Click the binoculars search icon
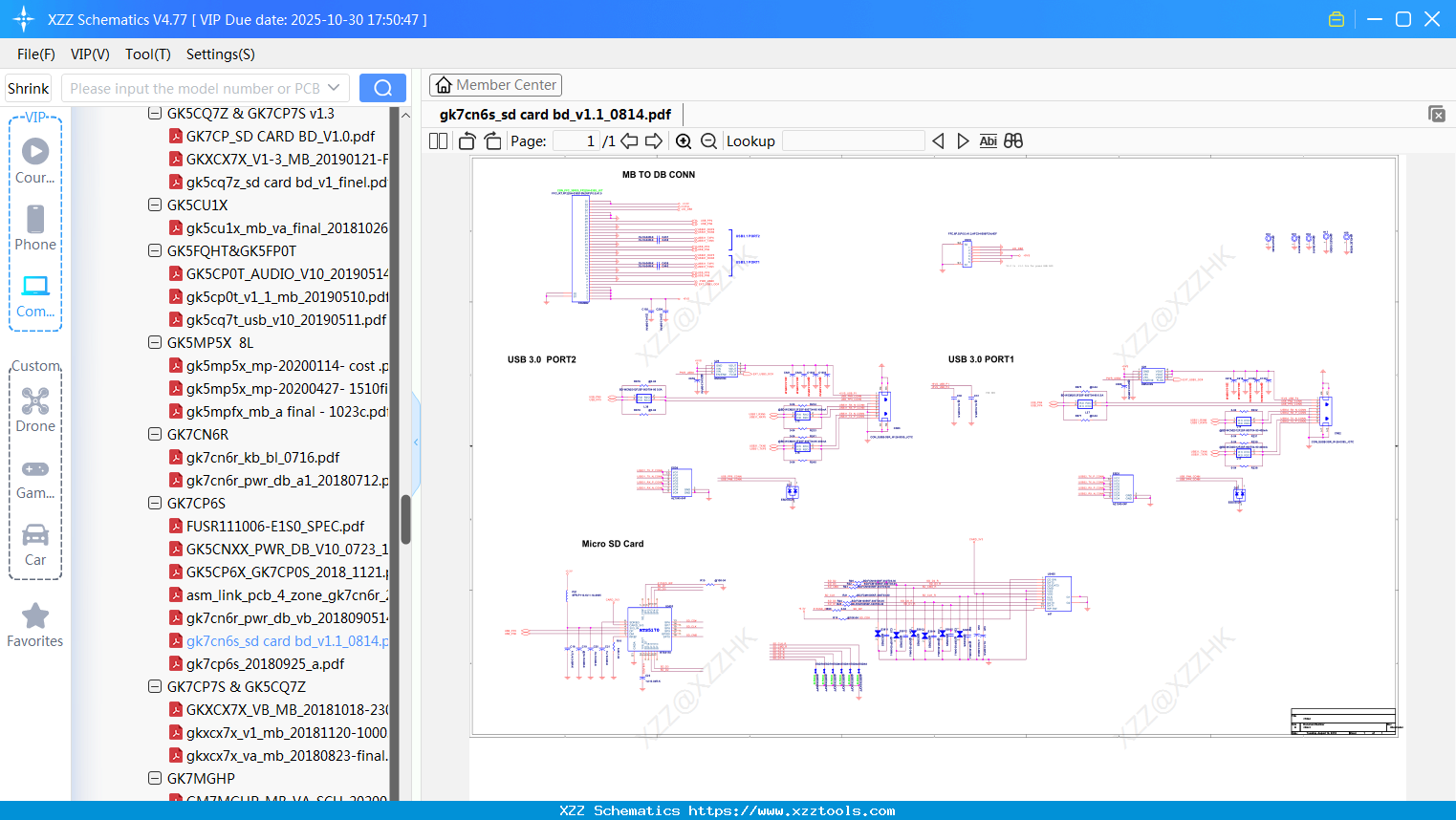 (1013, 141)
